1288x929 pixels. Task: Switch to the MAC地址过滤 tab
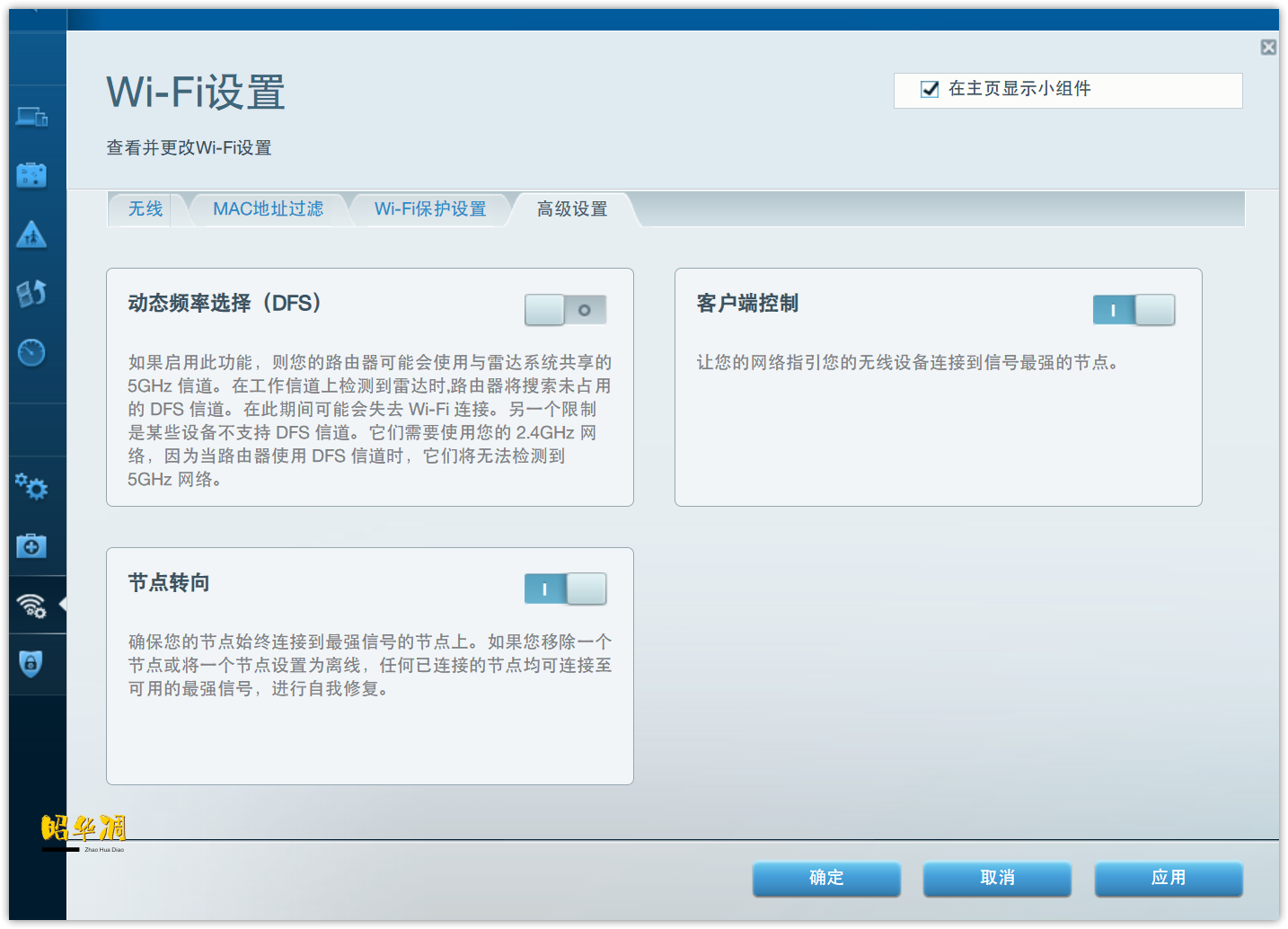click(x=268, y=209)
